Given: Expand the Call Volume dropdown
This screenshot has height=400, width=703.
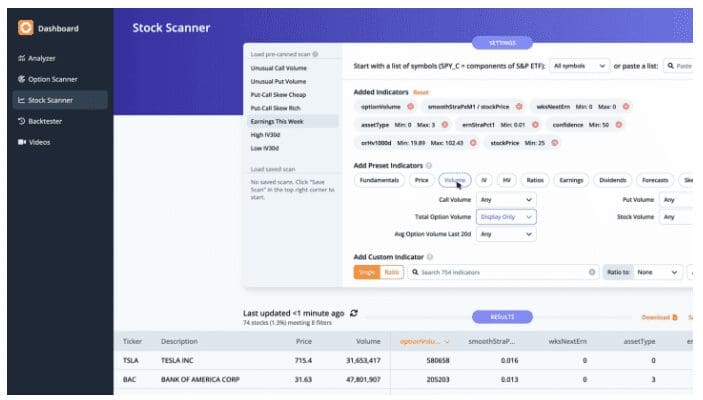Looking at the screenshot, I should pos(505,199).
